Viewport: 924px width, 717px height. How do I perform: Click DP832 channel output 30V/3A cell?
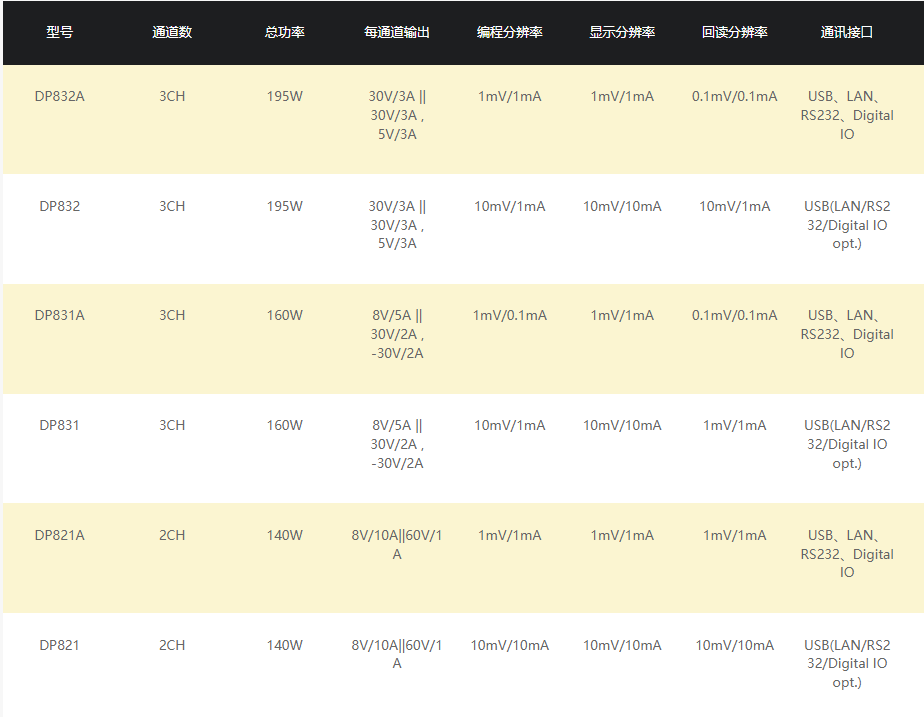click(x=397, y=224)
